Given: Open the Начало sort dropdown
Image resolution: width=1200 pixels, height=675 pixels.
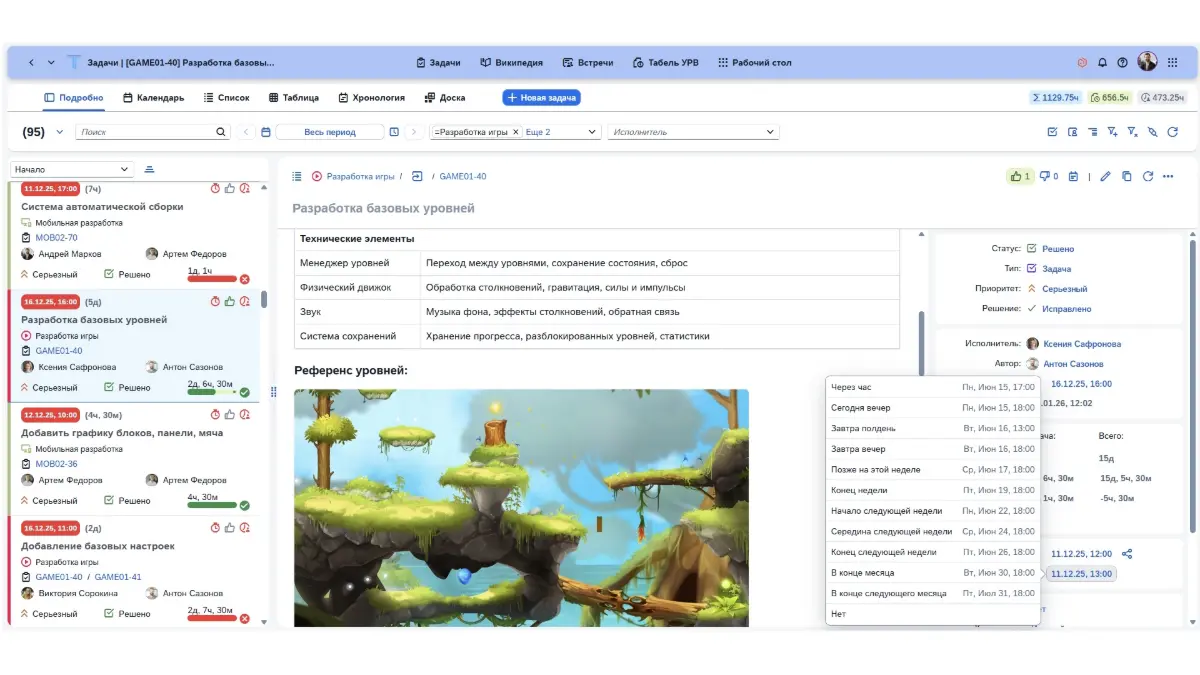Looking at the screenshot, I should (x=72, y=169).
